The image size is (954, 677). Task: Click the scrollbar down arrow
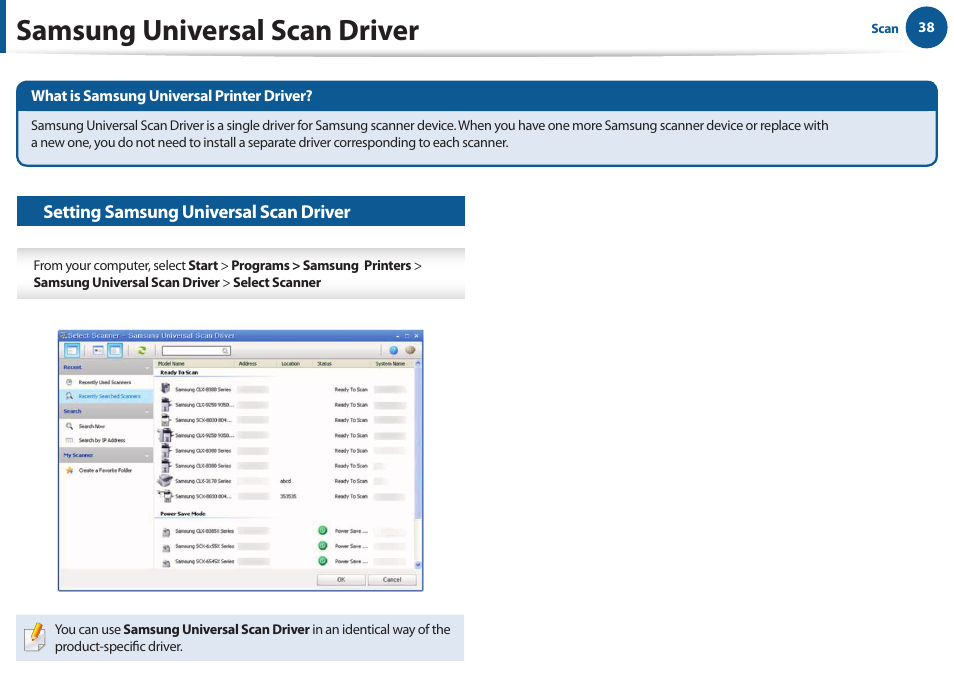point(418,565)
